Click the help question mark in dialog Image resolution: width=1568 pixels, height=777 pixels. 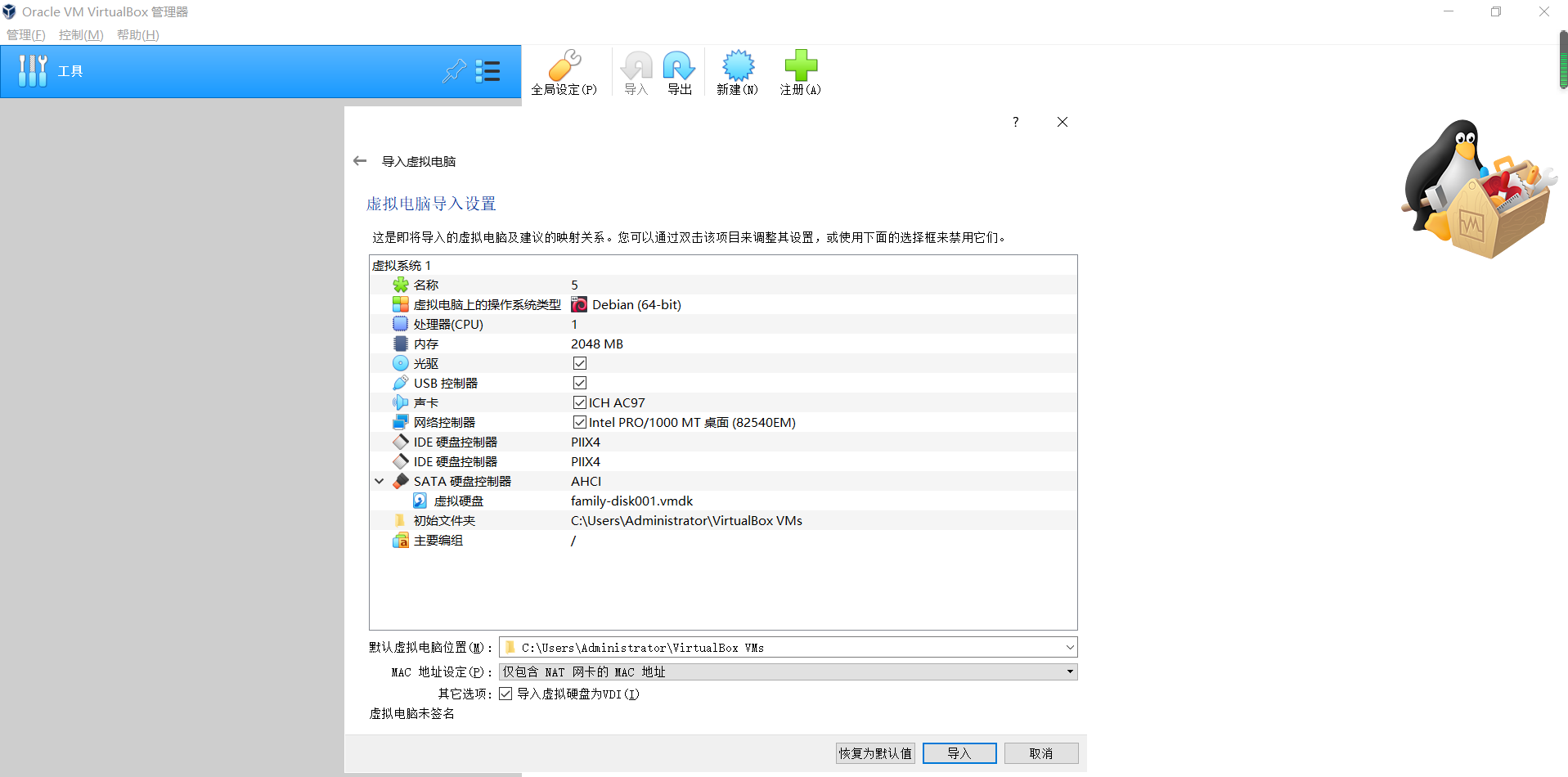[x=1016, y=122]
